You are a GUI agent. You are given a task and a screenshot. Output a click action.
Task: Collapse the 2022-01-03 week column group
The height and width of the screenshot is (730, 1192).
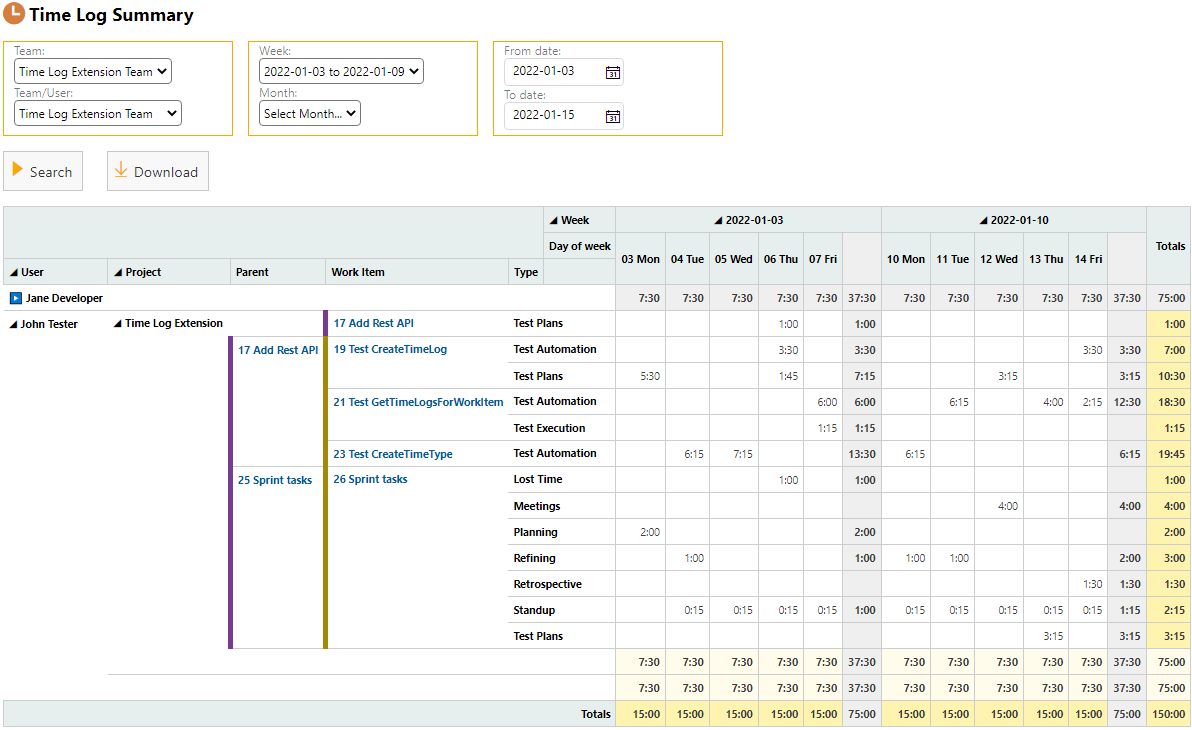(718, 220)
